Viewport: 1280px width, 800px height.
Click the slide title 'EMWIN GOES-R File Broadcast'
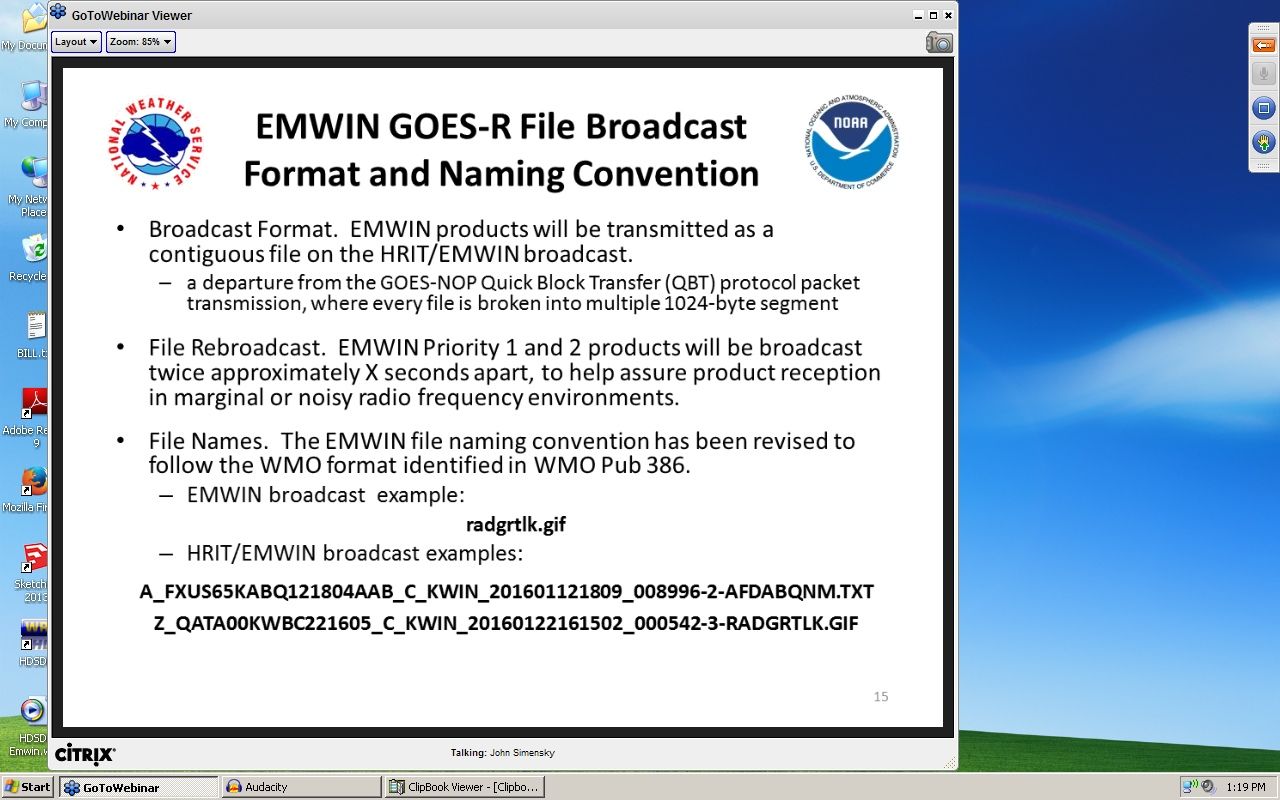501,127
